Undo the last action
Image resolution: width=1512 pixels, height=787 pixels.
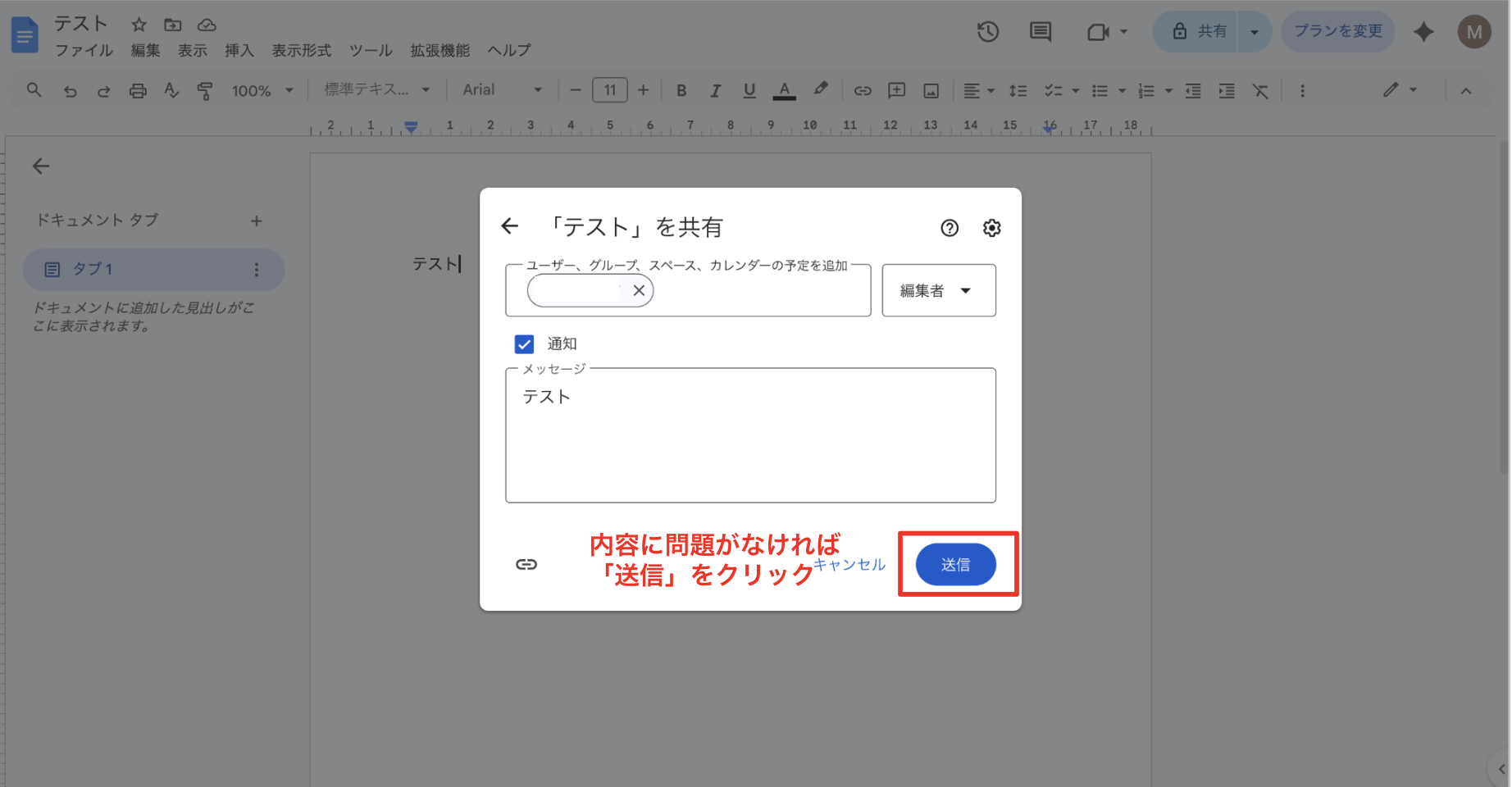point(71,91)
